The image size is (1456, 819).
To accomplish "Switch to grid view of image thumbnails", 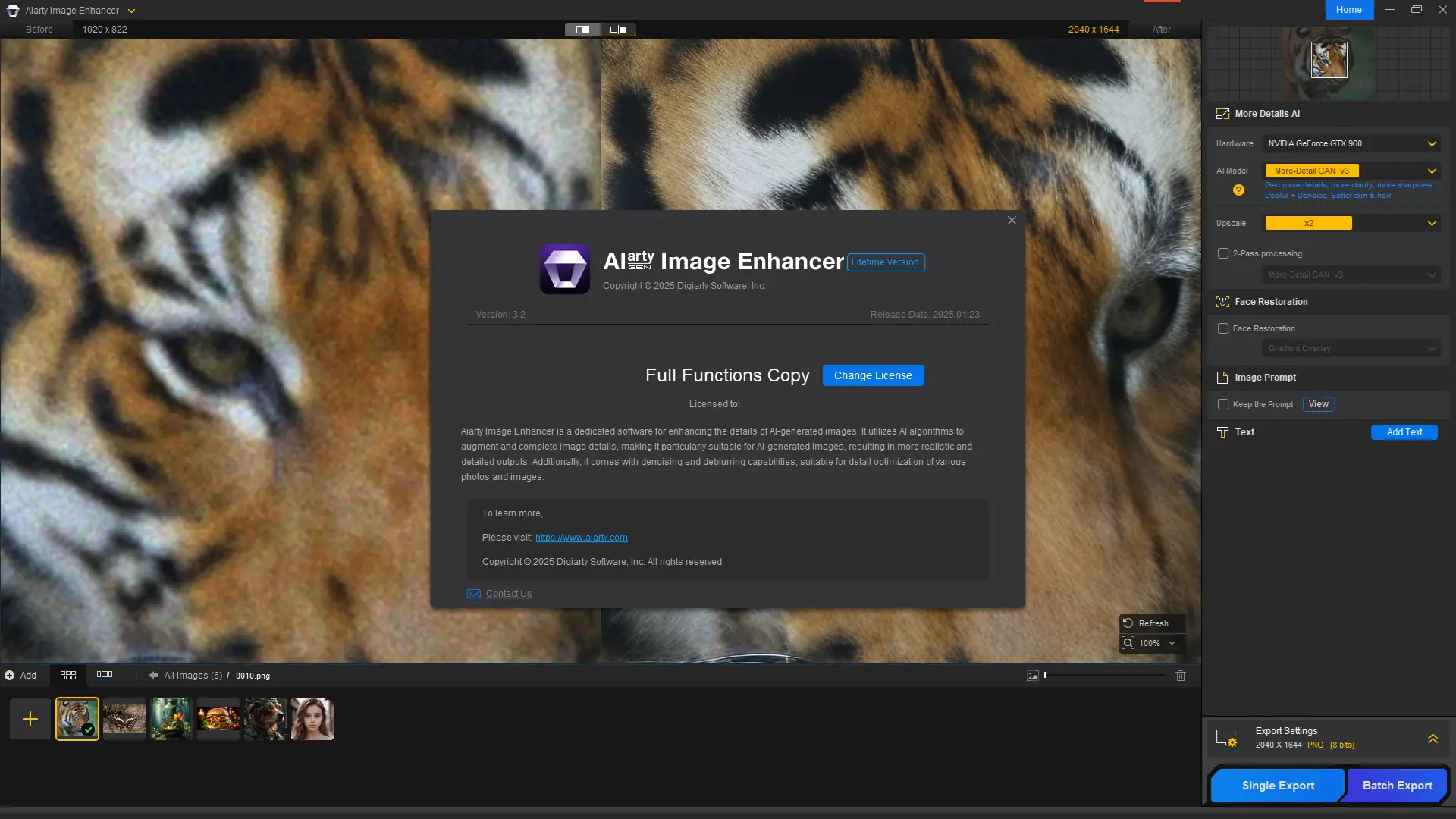I will coord(67,675).
